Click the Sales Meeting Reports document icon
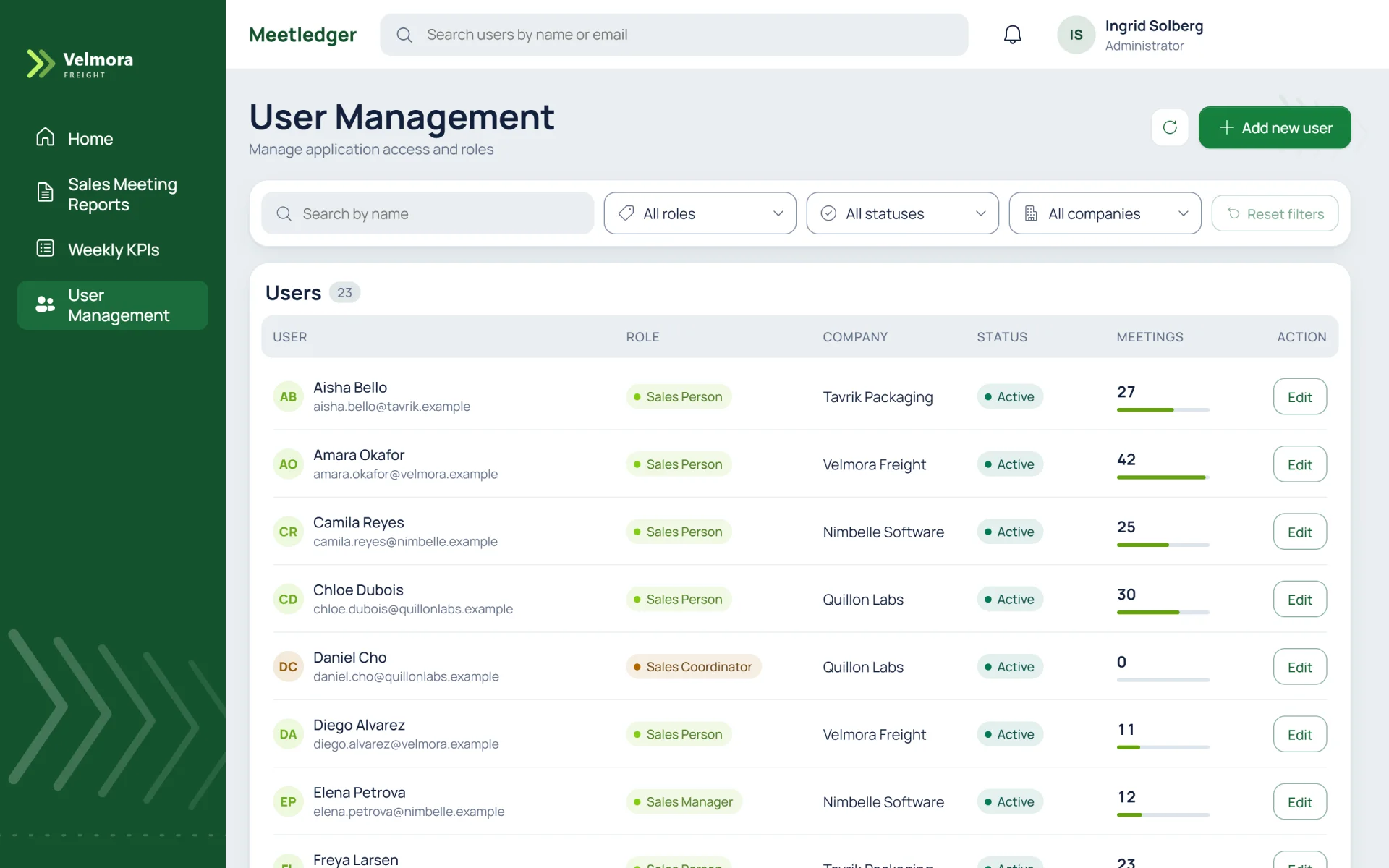 46,192
